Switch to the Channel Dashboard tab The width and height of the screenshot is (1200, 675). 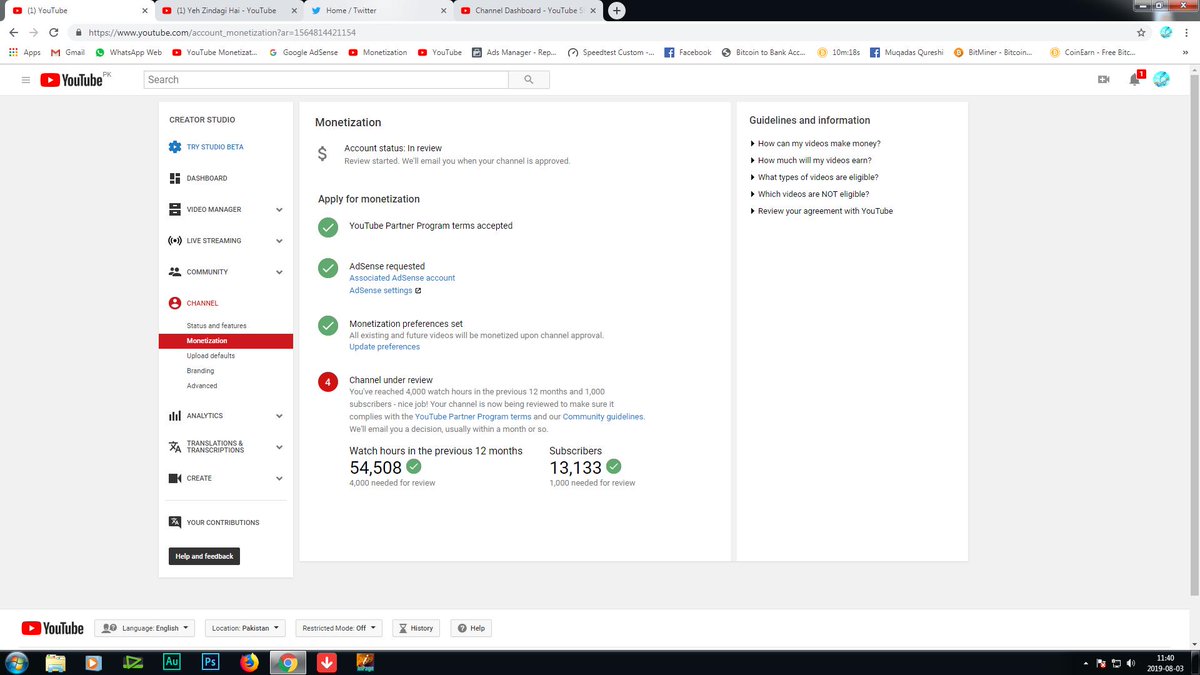click(527, 11)
